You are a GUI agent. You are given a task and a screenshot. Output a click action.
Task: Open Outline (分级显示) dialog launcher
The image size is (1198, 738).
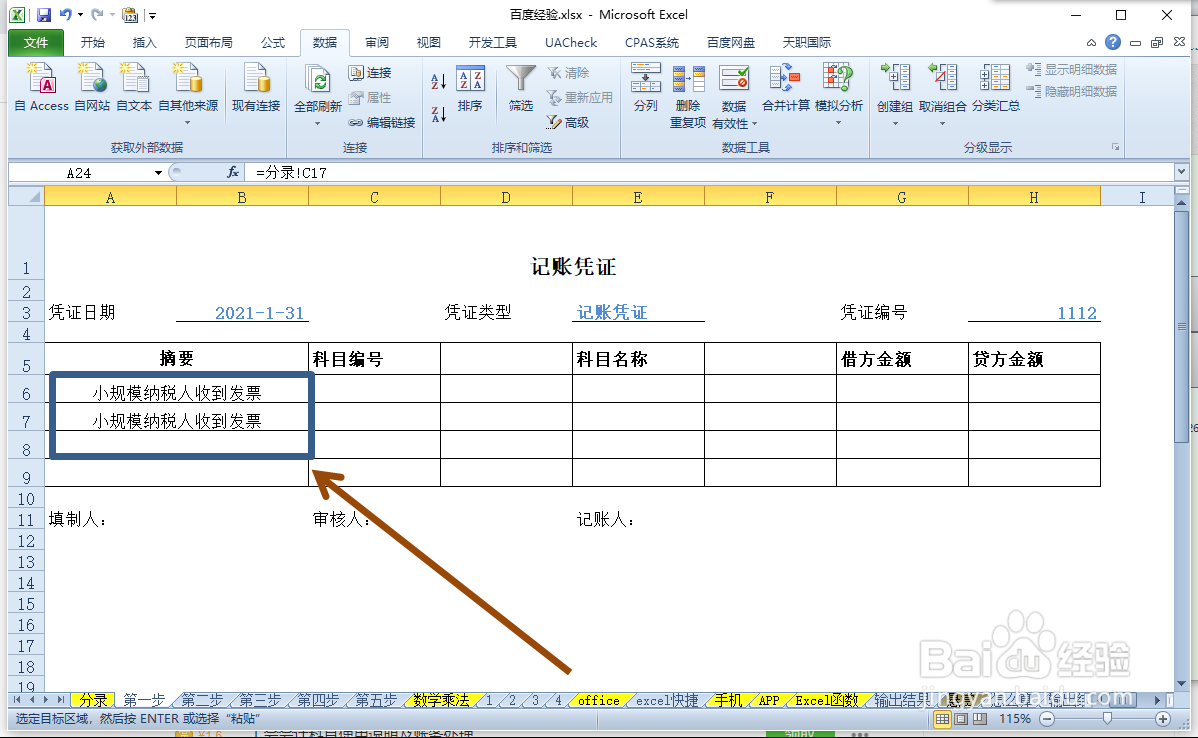coord(1115,147)
